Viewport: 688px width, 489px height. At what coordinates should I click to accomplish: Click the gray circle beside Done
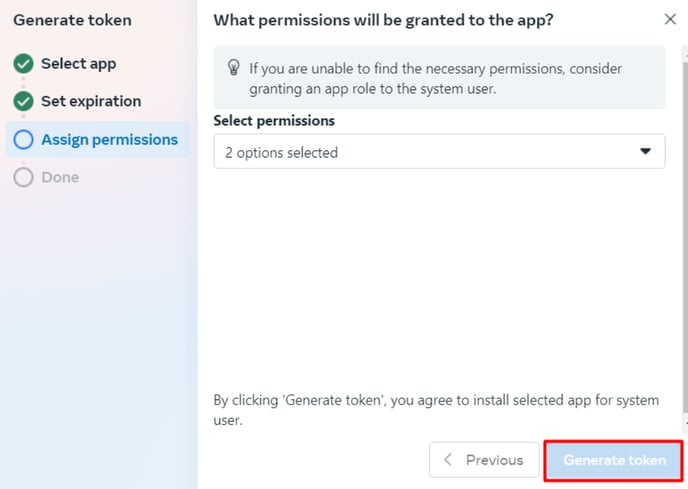point(23,177)
